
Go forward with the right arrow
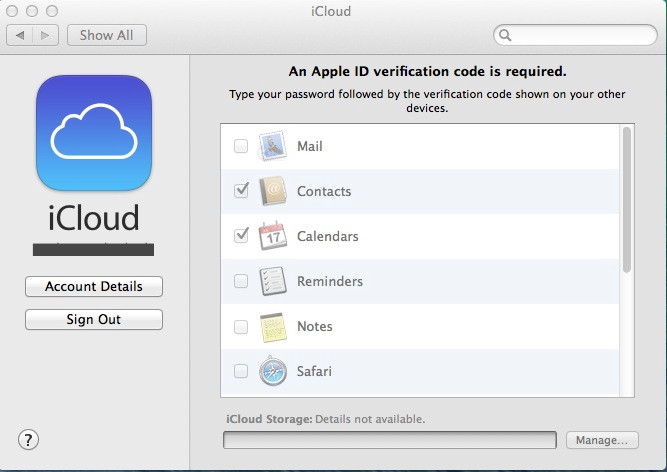(x=46, y=35)
